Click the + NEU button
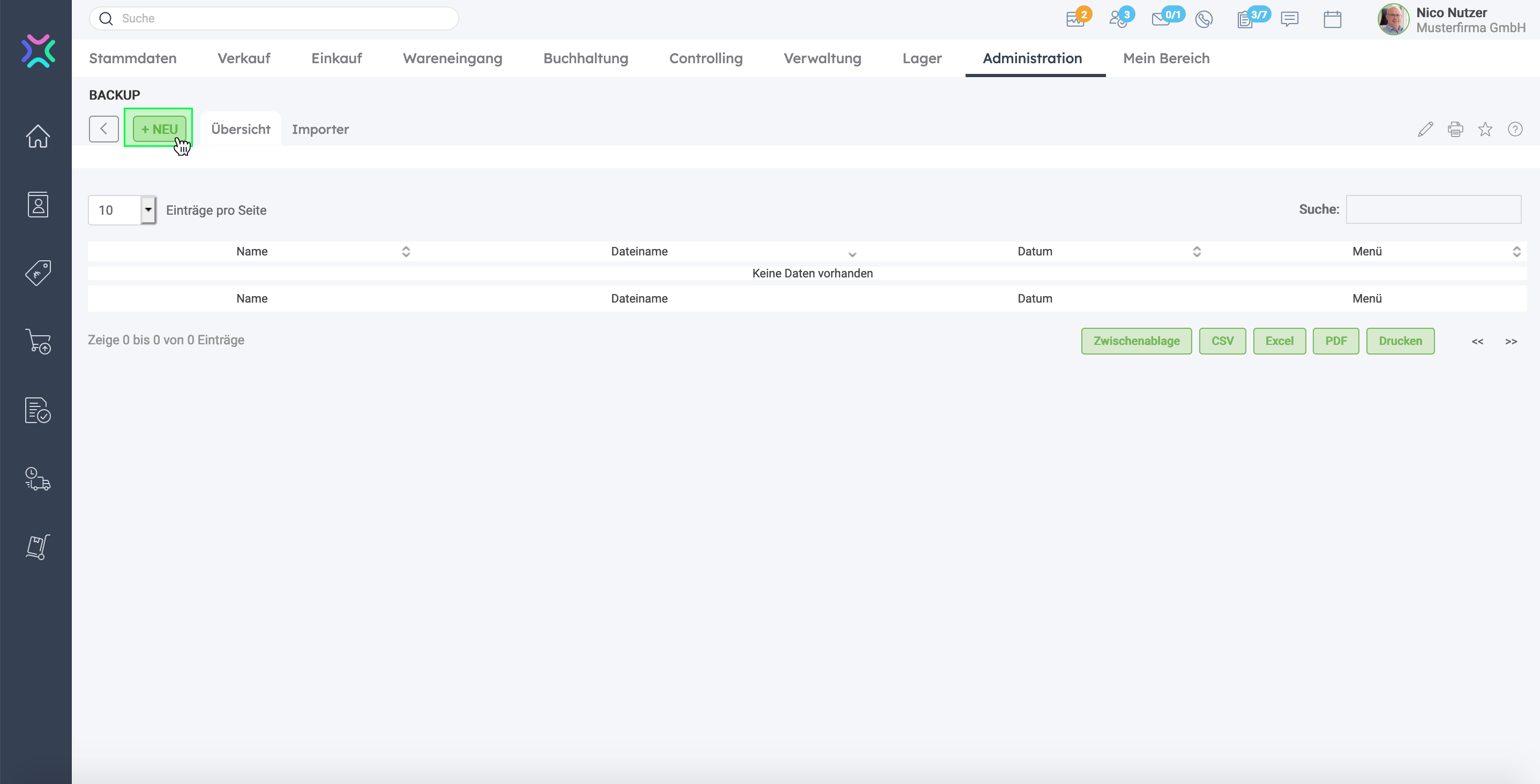This screenshot has width=1540, height=784. coord(159,129)
